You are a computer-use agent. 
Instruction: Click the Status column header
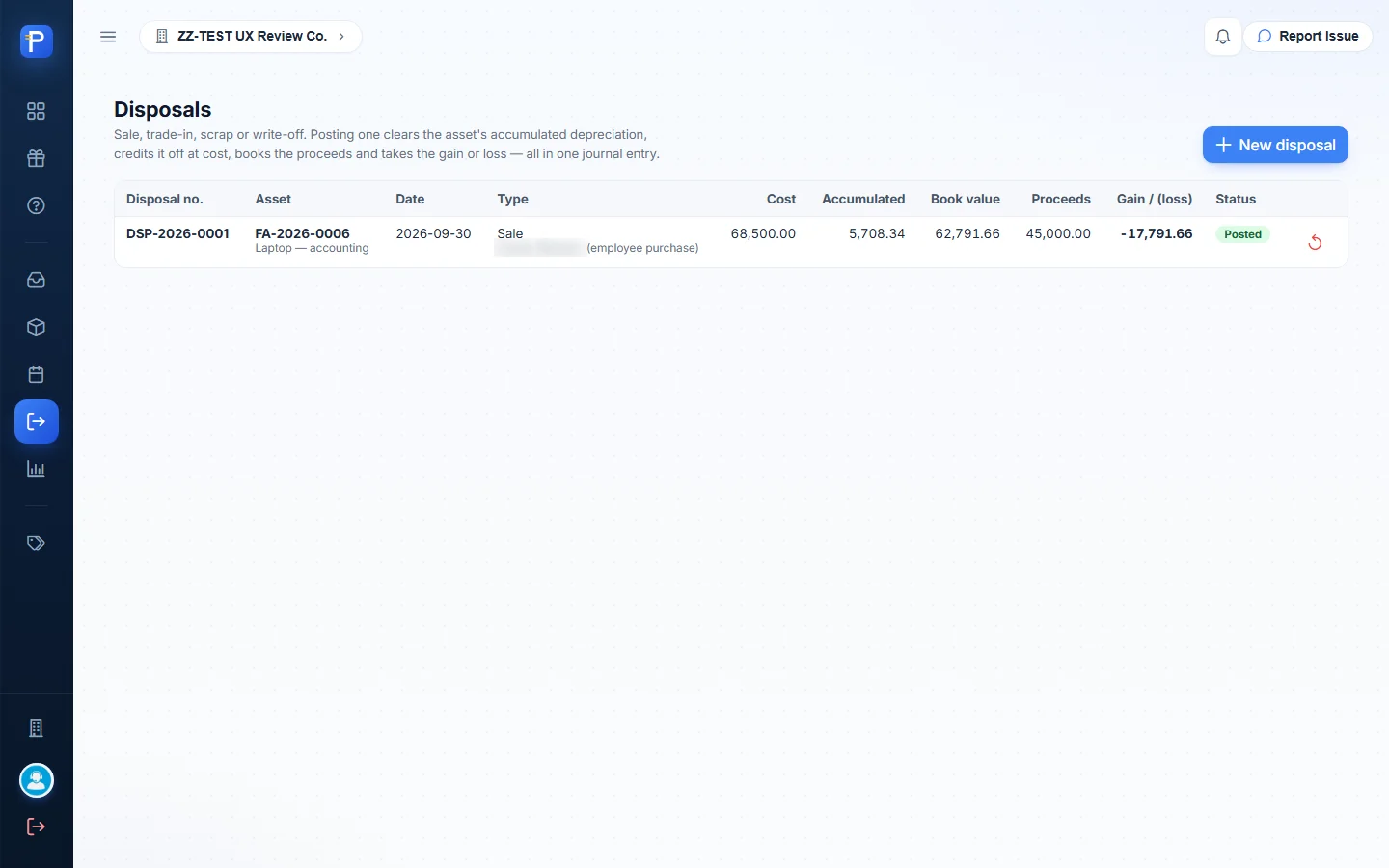coord(1236,199)
